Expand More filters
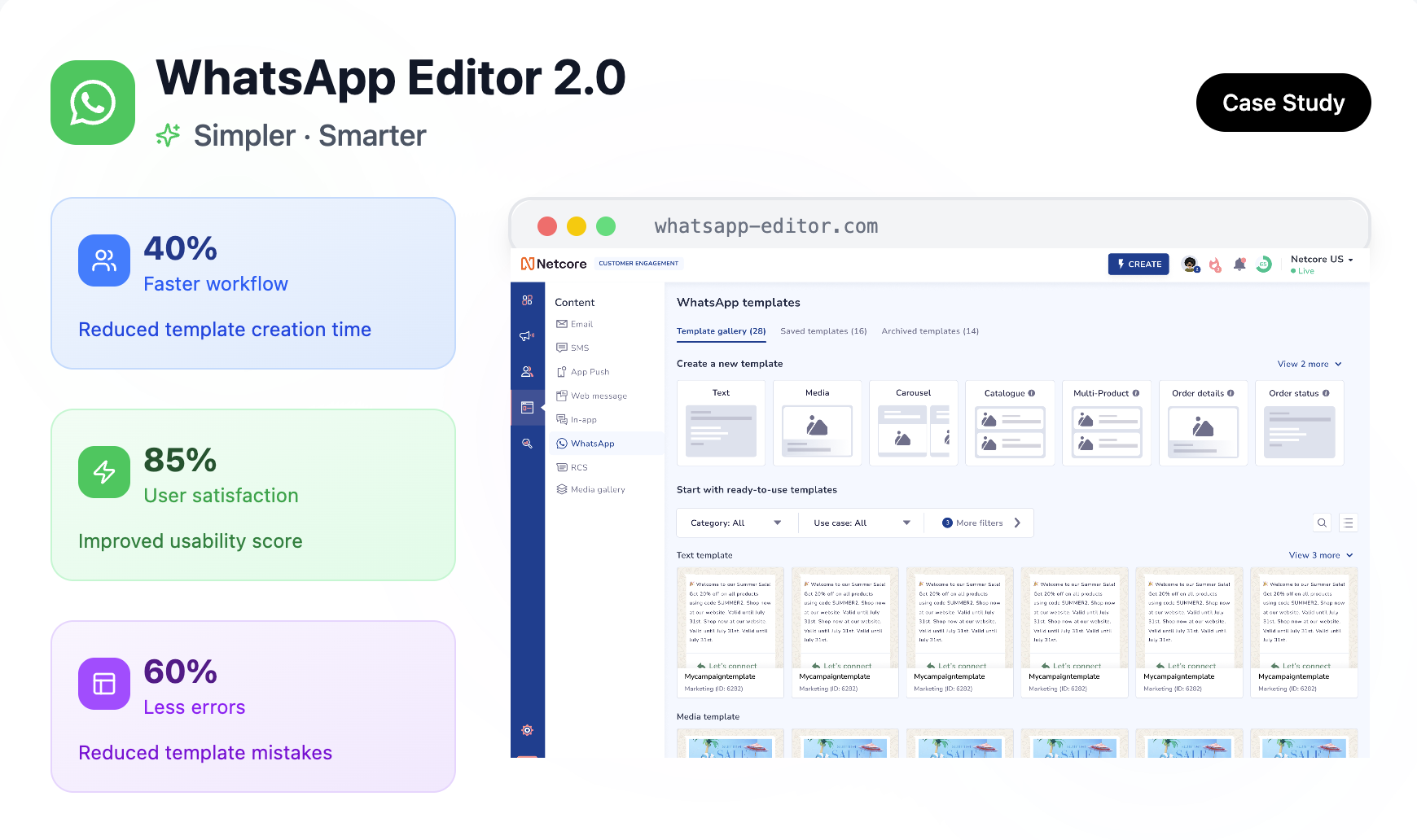Image resolution: width=1417 pixels, height=840 pixels. click(981, 523)
